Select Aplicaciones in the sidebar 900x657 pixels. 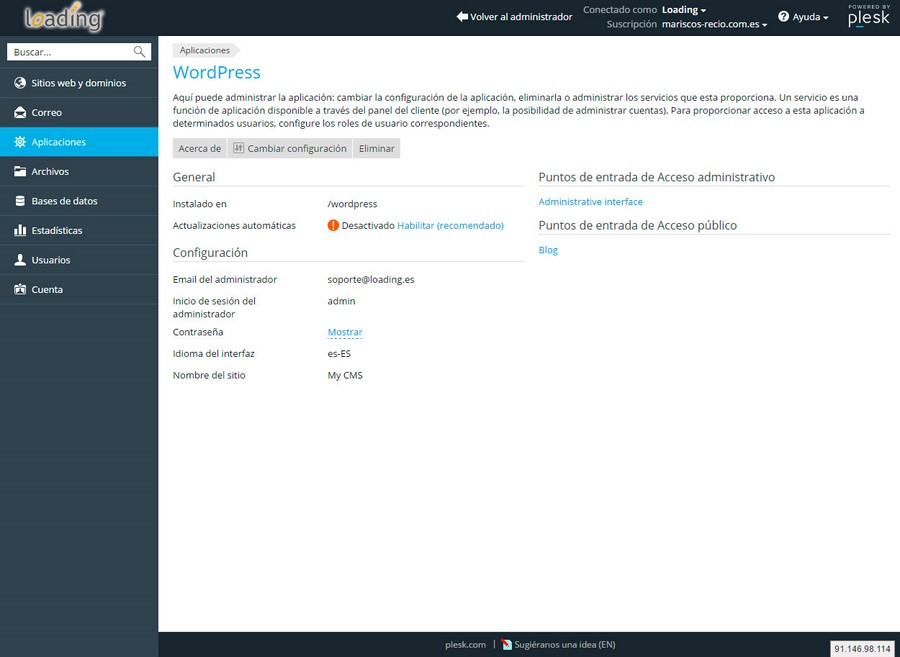pyautogui.click(x=79, y=142)
